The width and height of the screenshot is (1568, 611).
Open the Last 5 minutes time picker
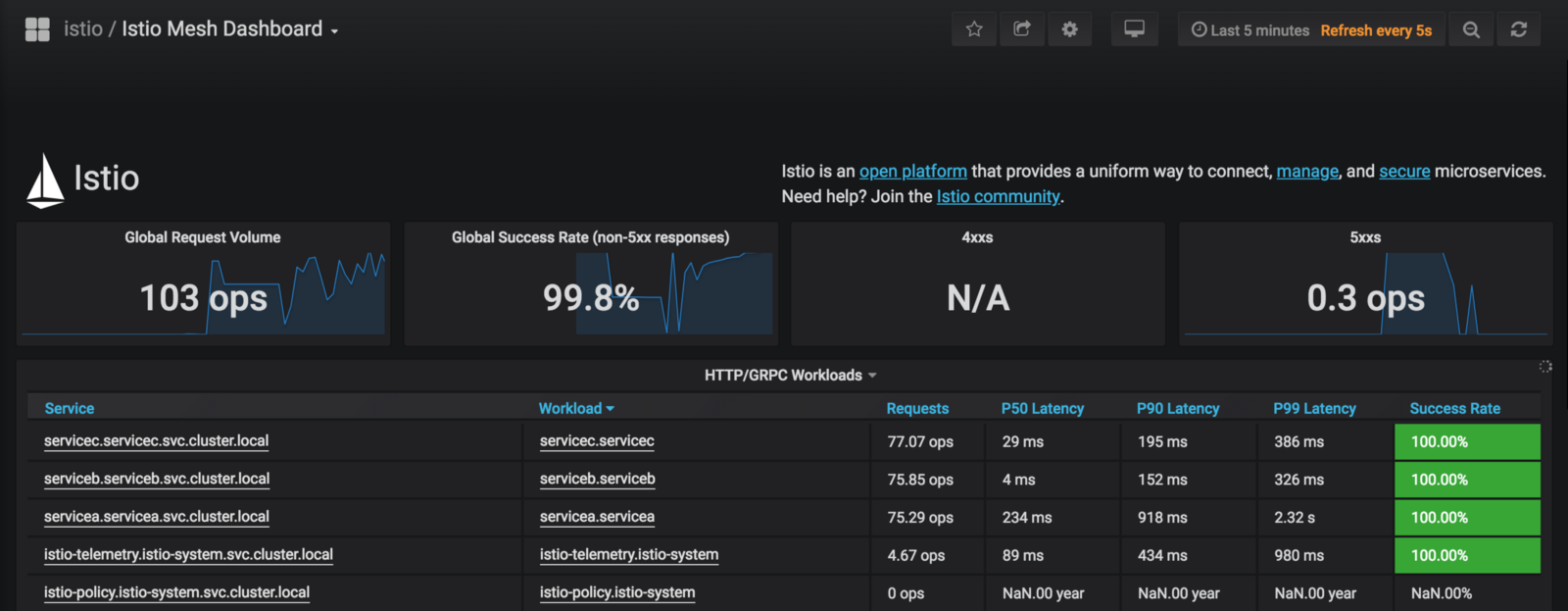click(1250, 30)
